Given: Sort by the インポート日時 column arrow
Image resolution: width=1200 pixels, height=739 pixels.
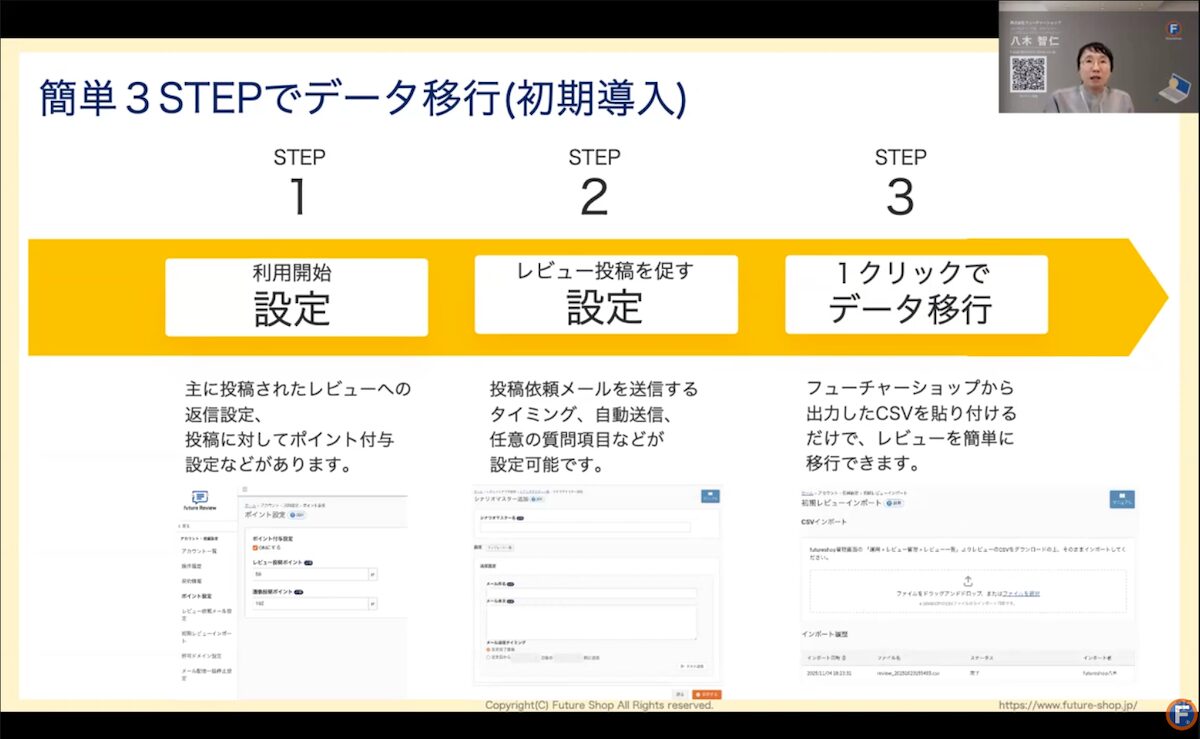Looking at the screenshot, I should coord(841,657).
